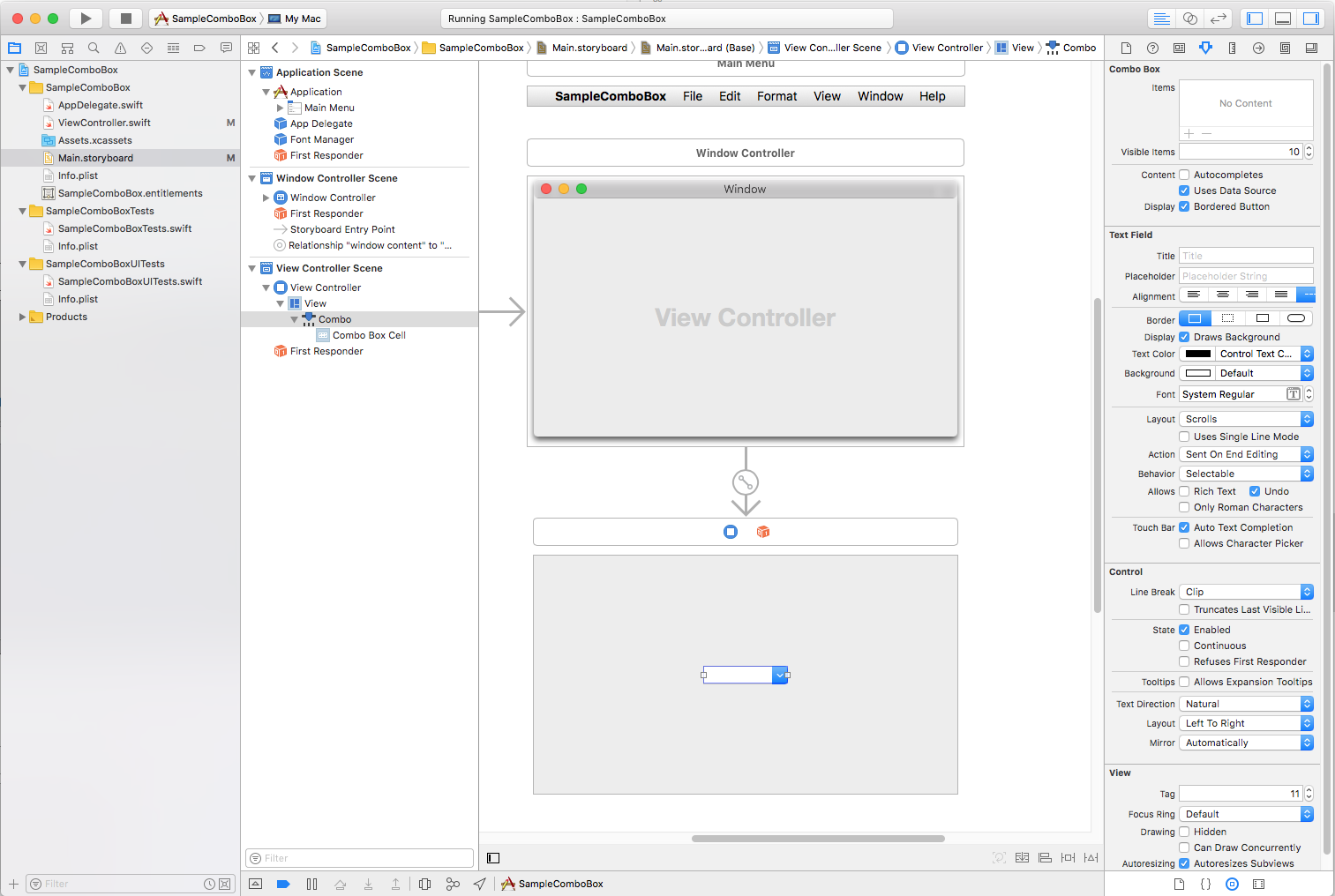Open the Behavior Selectable dropdown
Screen dimensions: 1335x896
tap(1247, 474)
